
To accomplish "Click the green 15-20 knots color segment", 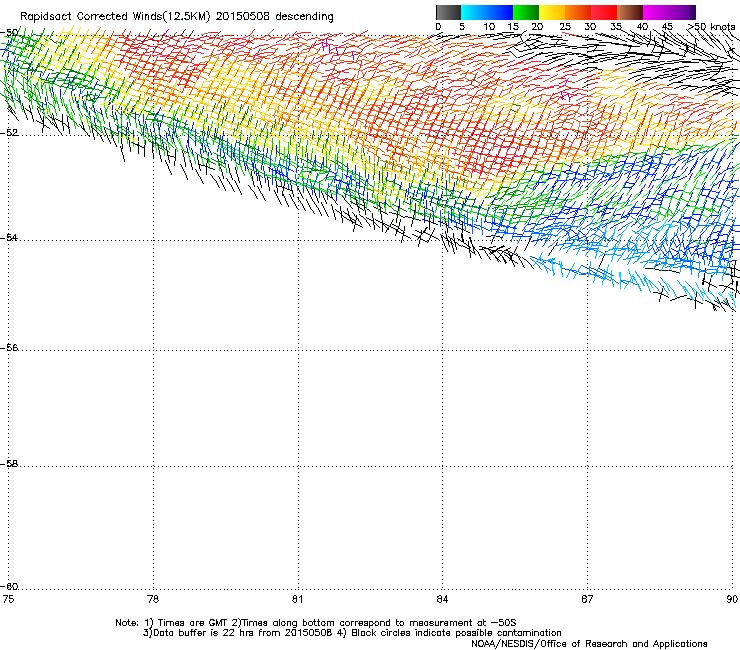I will coord(526,12).
